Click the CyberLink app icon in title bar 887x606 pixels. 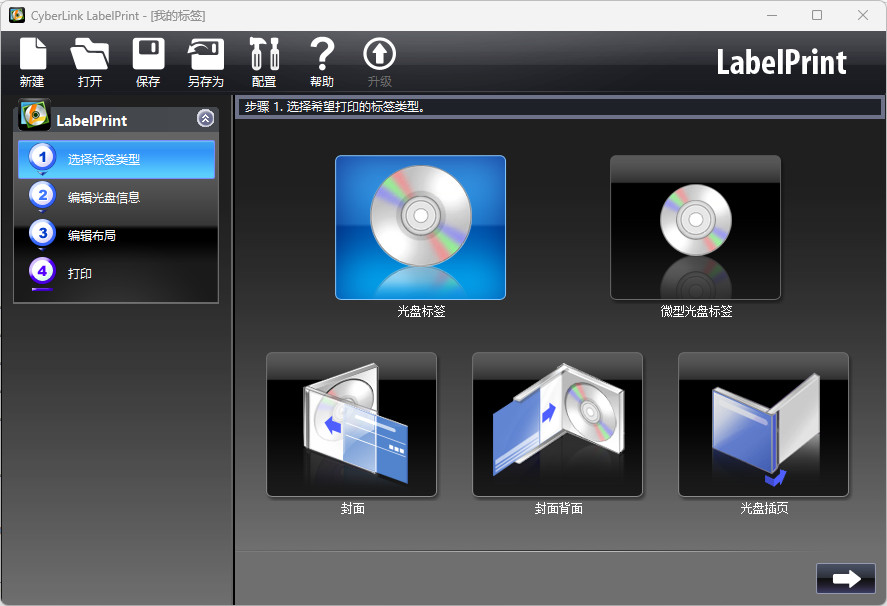pos(17,15)
